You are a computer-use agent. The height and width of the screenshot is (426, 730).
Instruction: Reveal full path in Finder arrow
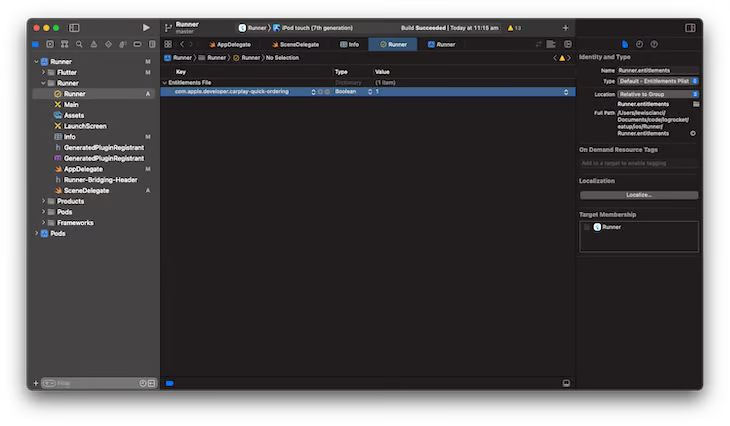tap(693, 134)
